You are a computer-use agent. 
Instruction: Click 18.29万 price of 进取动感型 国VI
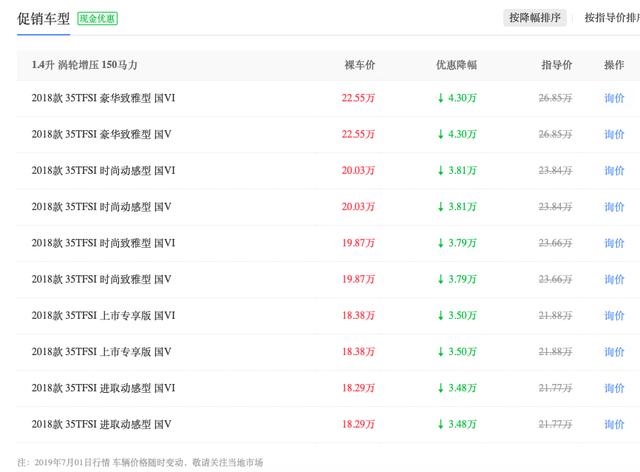(x=358, y=388)
